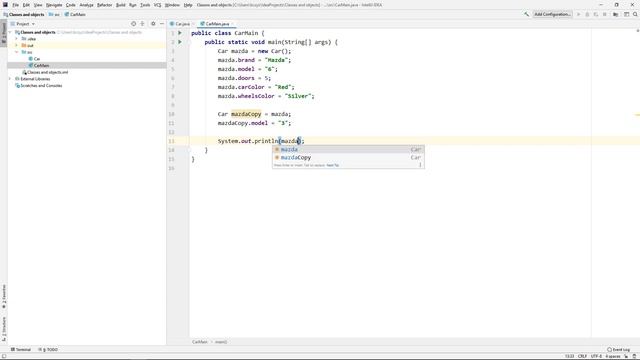
Task: Click the Run with Coverage icon
Action: (596, 14)
